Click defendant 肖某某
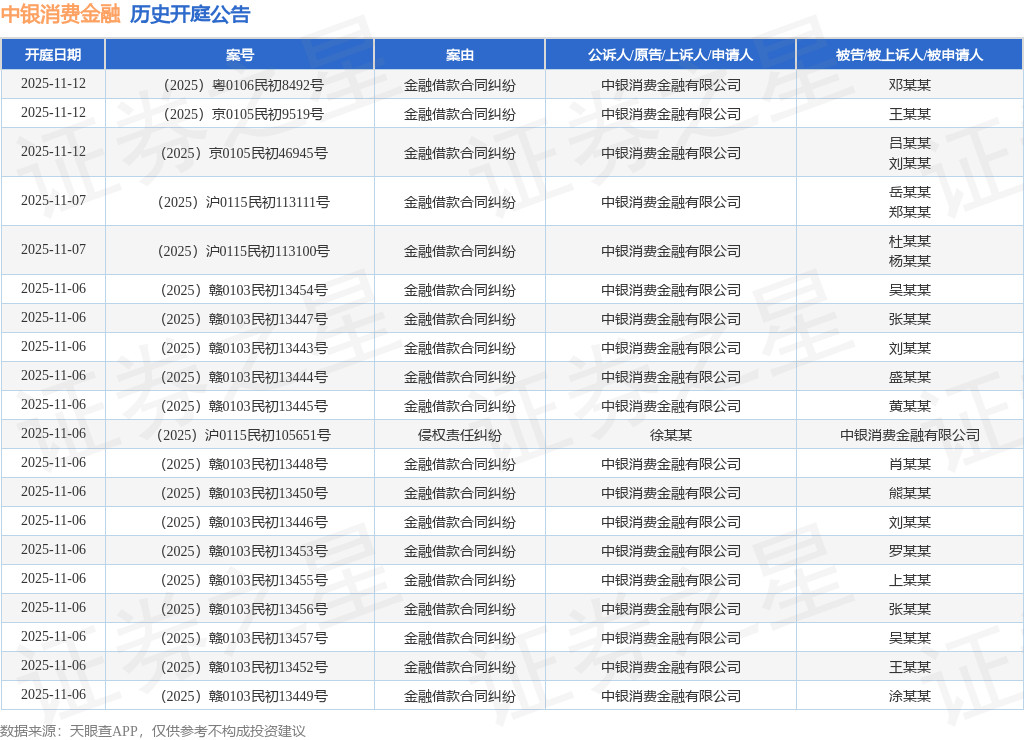 [910, 464]
